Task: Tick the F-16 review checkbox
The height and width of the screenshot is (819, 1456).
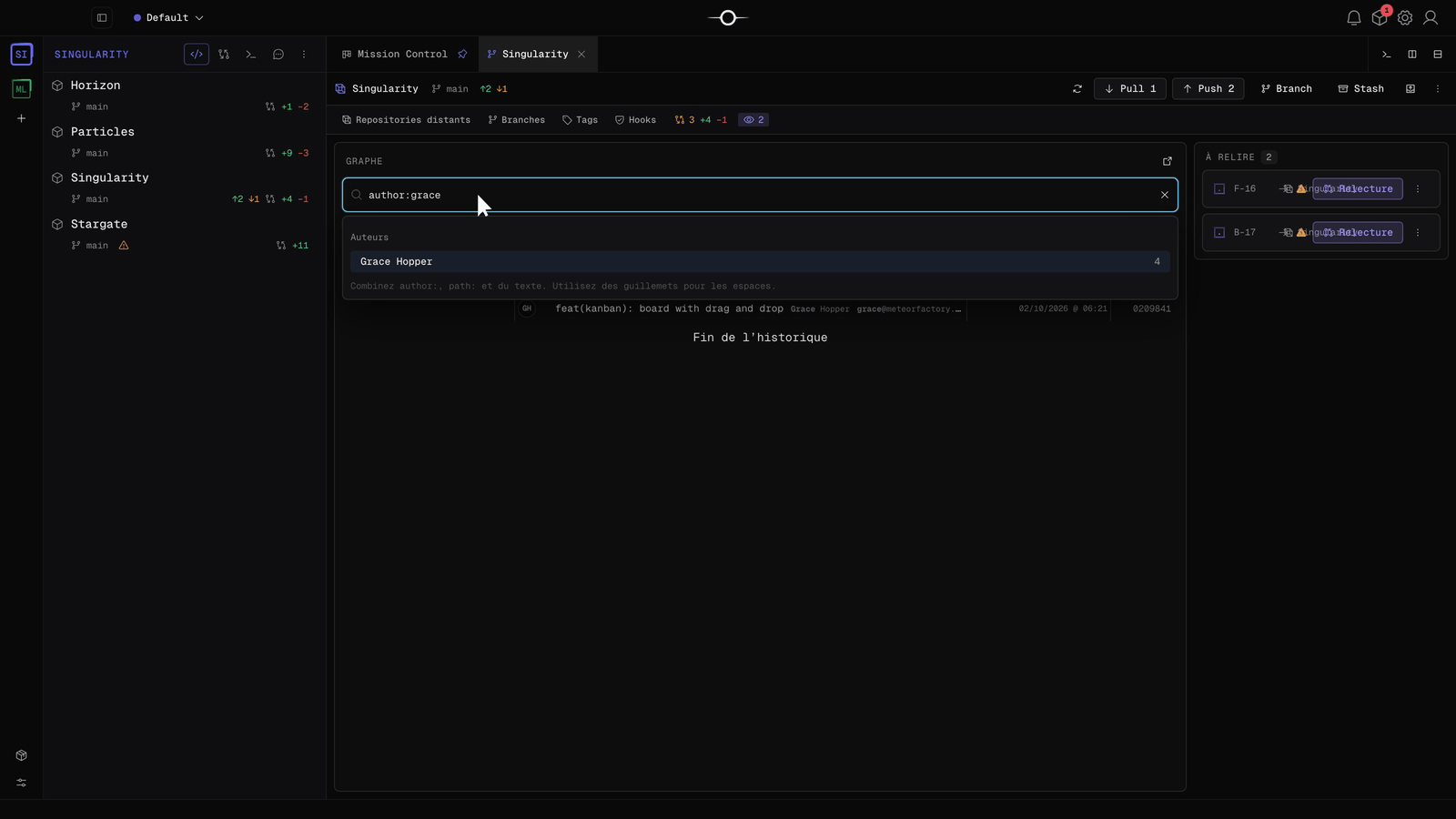Action: pos(1219,189)
